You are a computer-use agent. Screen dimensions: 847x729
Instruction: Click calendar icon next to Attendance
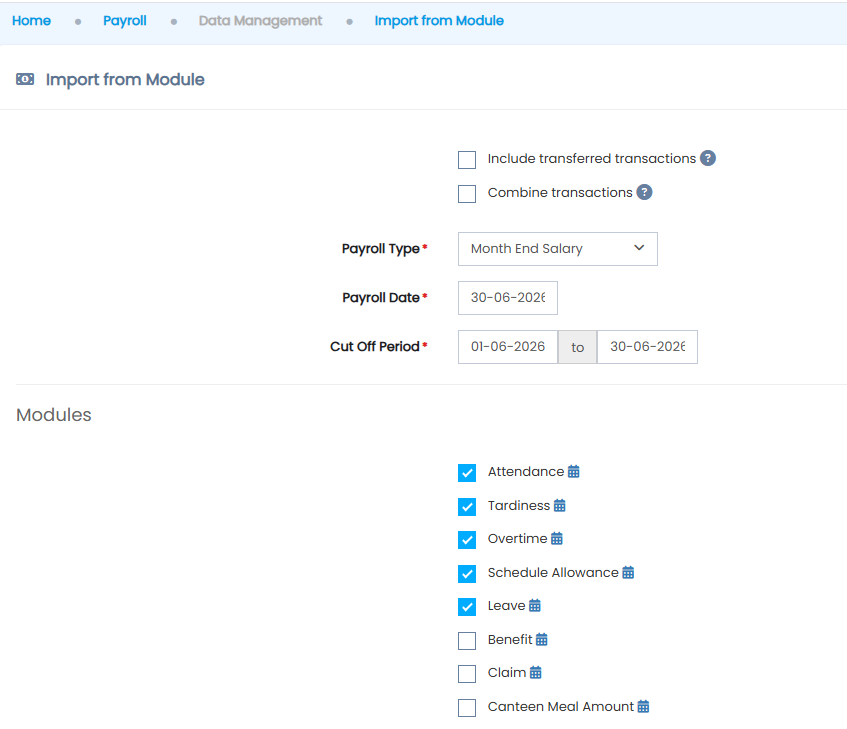(x=574, y=471)
